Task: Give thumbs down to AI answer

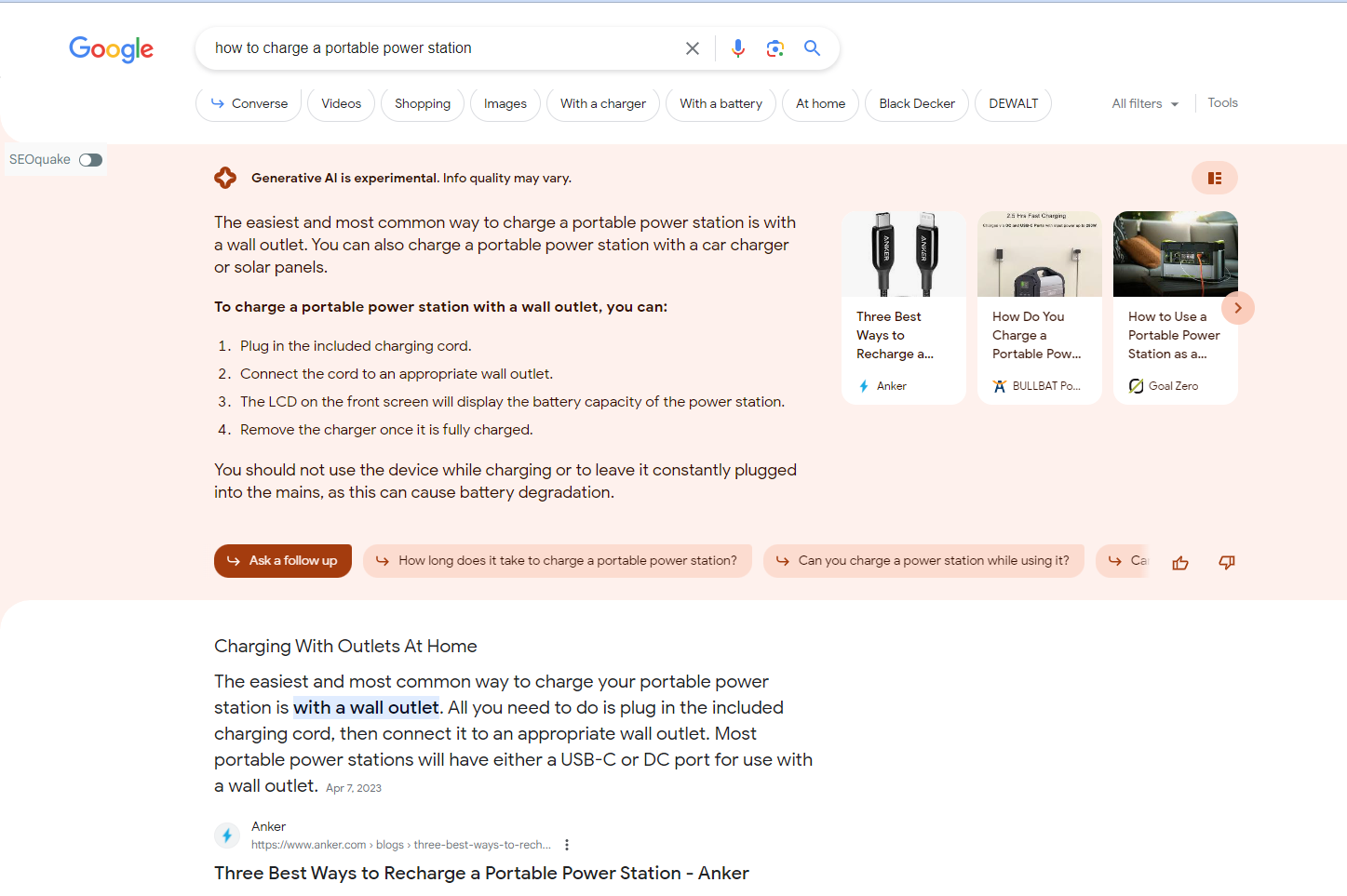Action: 1226,562
